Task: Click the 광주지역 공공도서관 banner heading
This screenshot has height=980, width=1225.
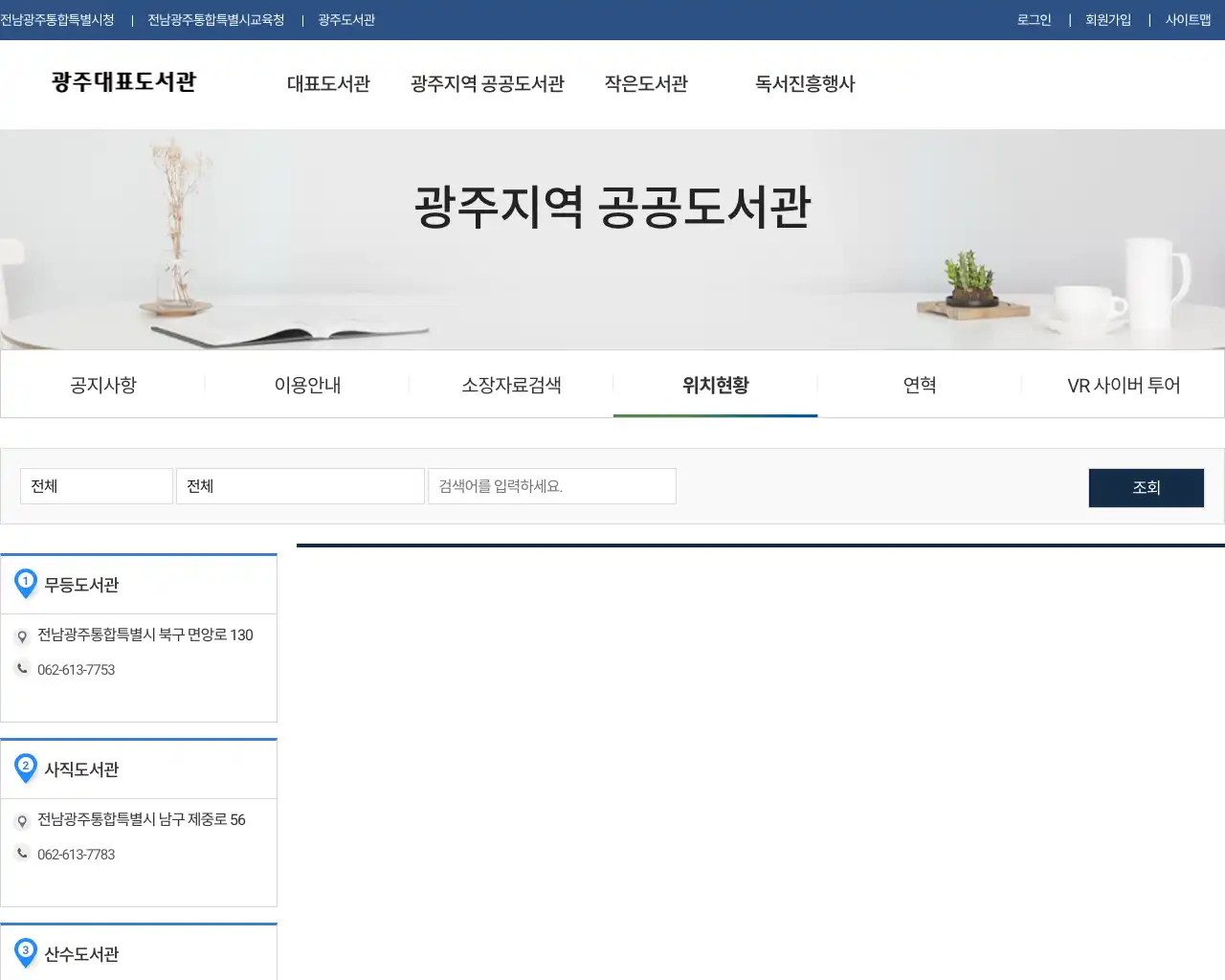Action: click(x=612, y=207)
